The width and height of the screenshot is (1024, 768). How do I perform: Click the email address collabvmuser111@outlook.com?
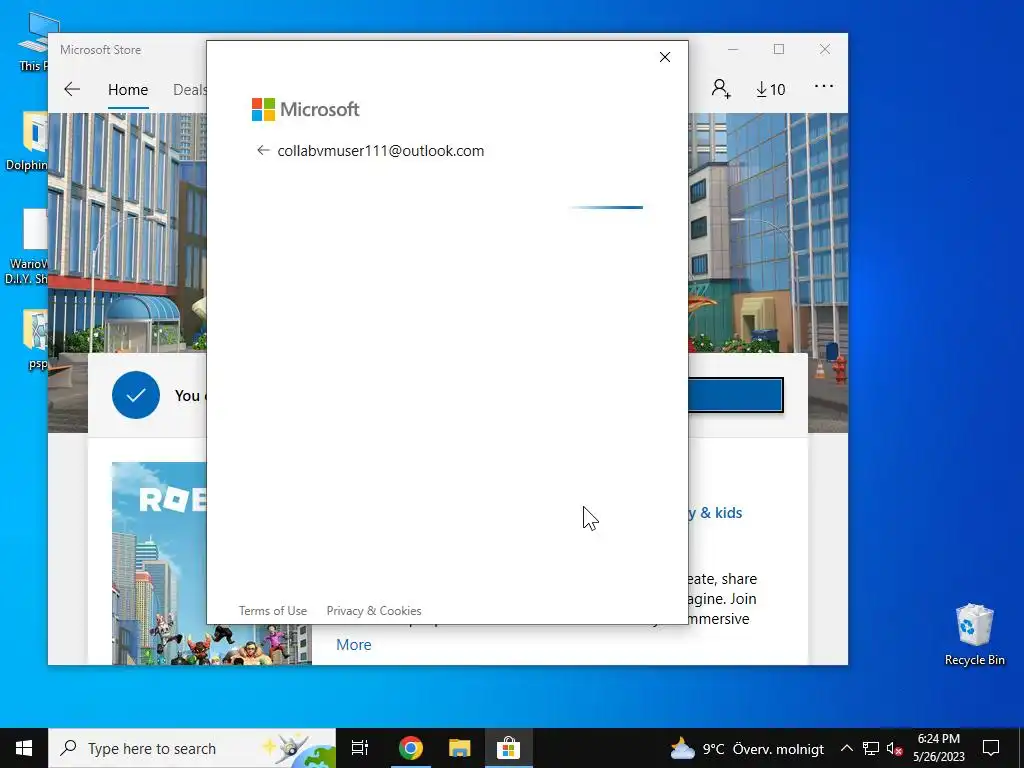click(x=381, y=151)
